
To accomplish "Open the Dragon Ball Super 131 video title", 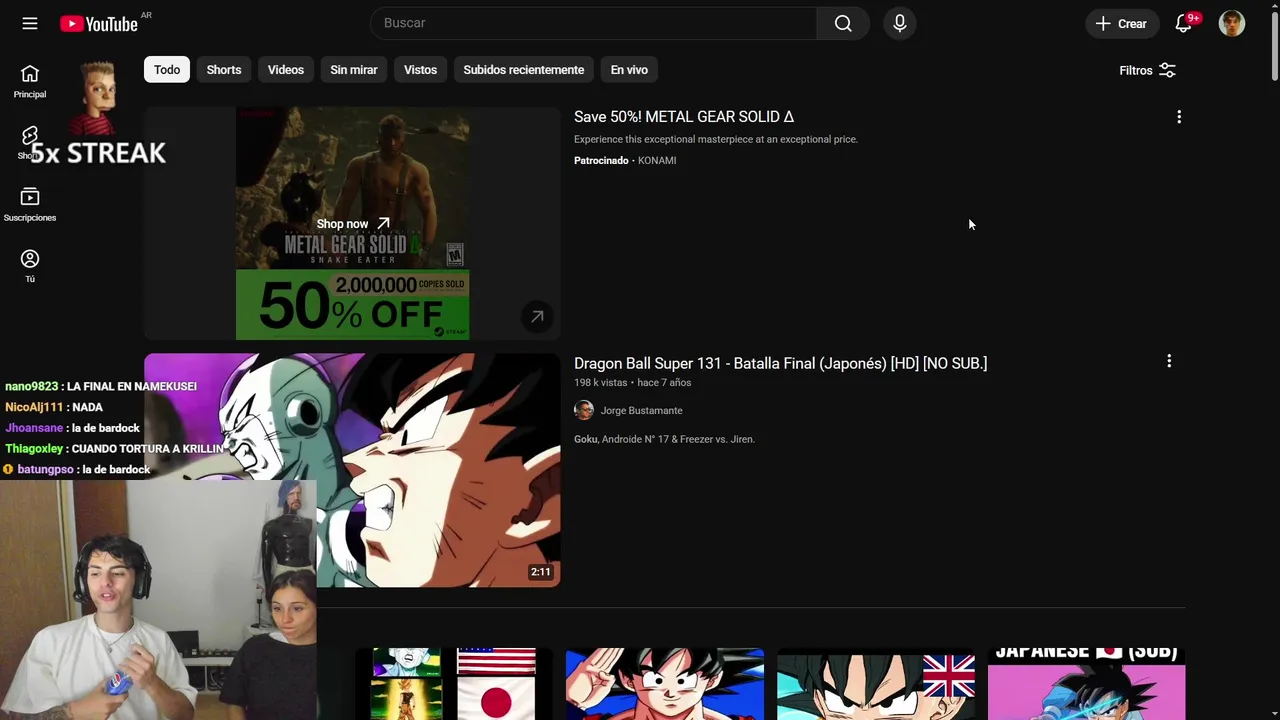I will pos(780,363).
